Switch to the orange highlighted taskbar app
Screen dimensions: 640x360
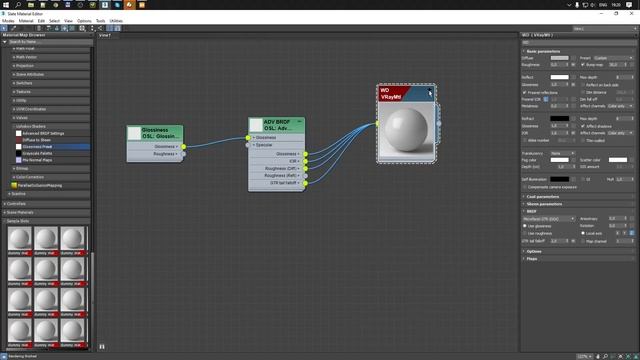click(x=129, y=5)
